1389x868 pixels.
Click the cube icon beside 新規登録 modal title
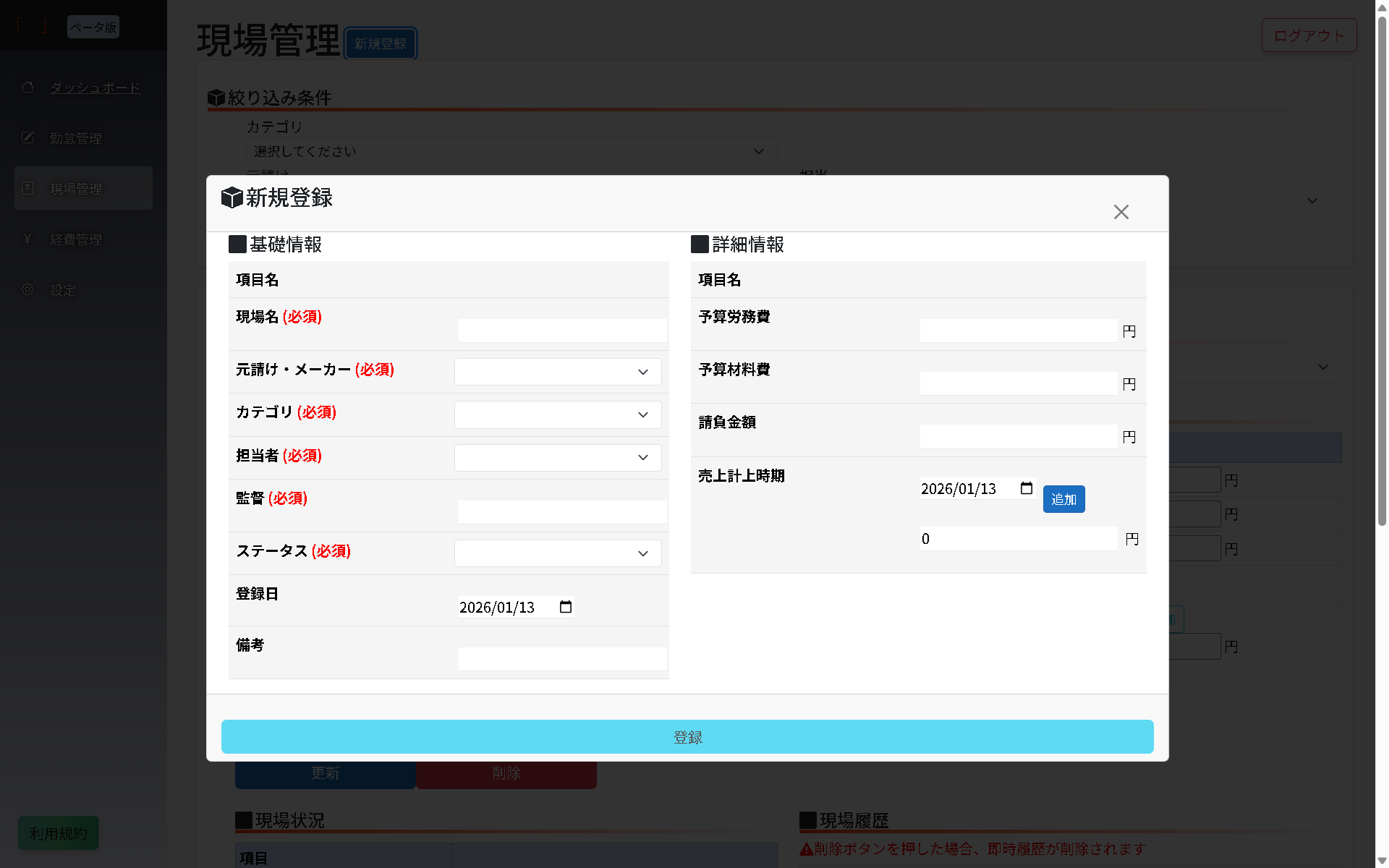tap(230, 197)
